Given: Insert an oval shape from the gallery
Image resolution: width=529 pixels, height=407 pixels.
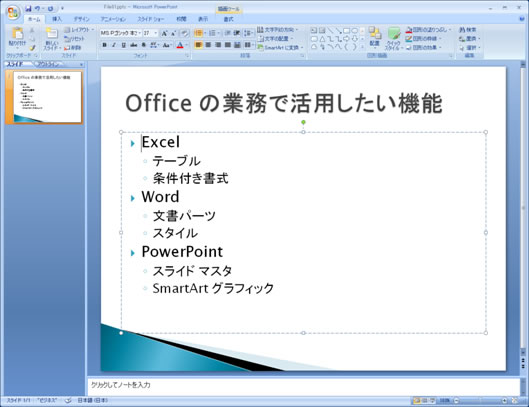Looking at the screenshot, I should click(355, 31).
